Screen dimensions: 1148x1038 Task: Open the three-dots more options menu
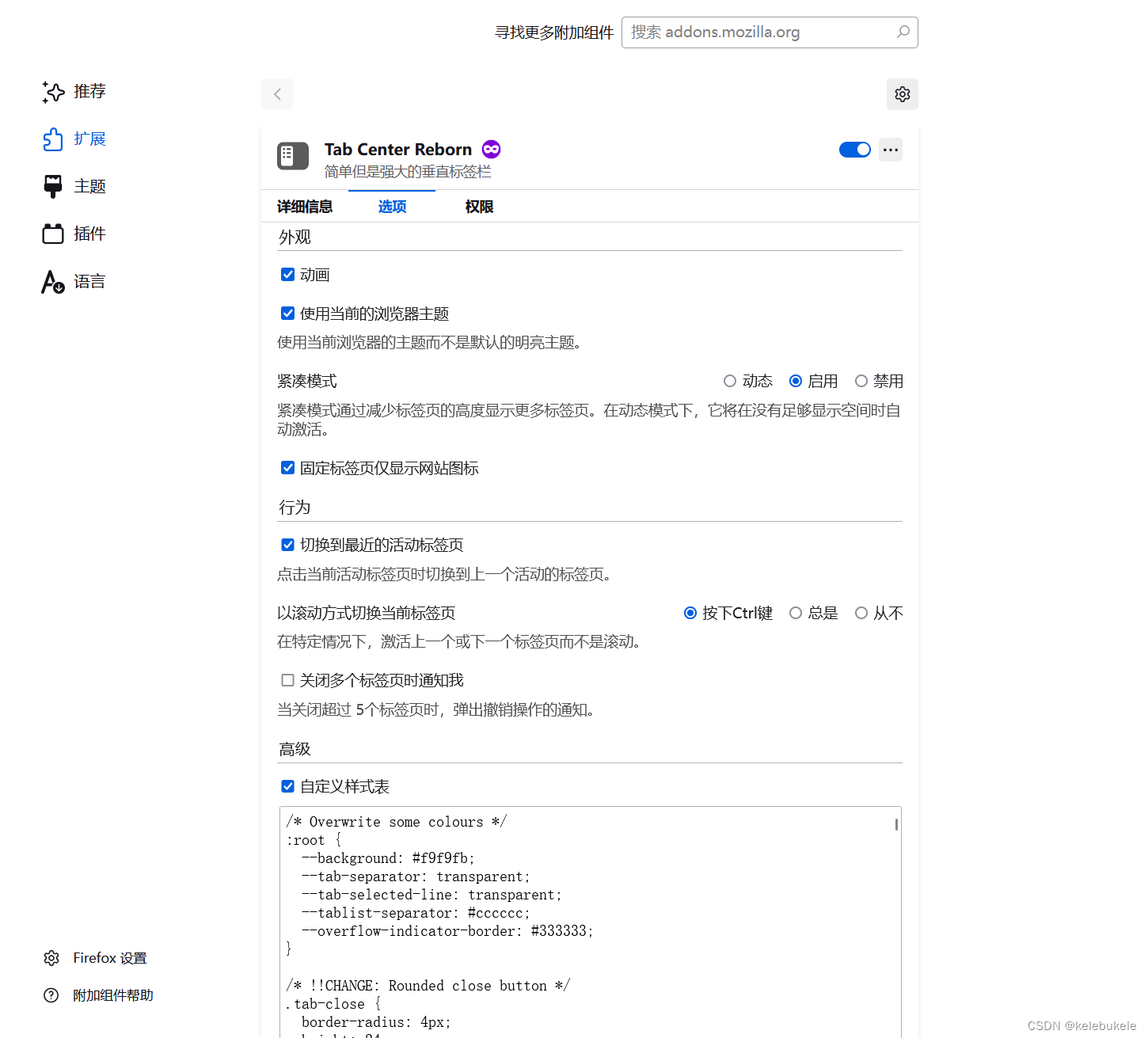pos(891,150)
